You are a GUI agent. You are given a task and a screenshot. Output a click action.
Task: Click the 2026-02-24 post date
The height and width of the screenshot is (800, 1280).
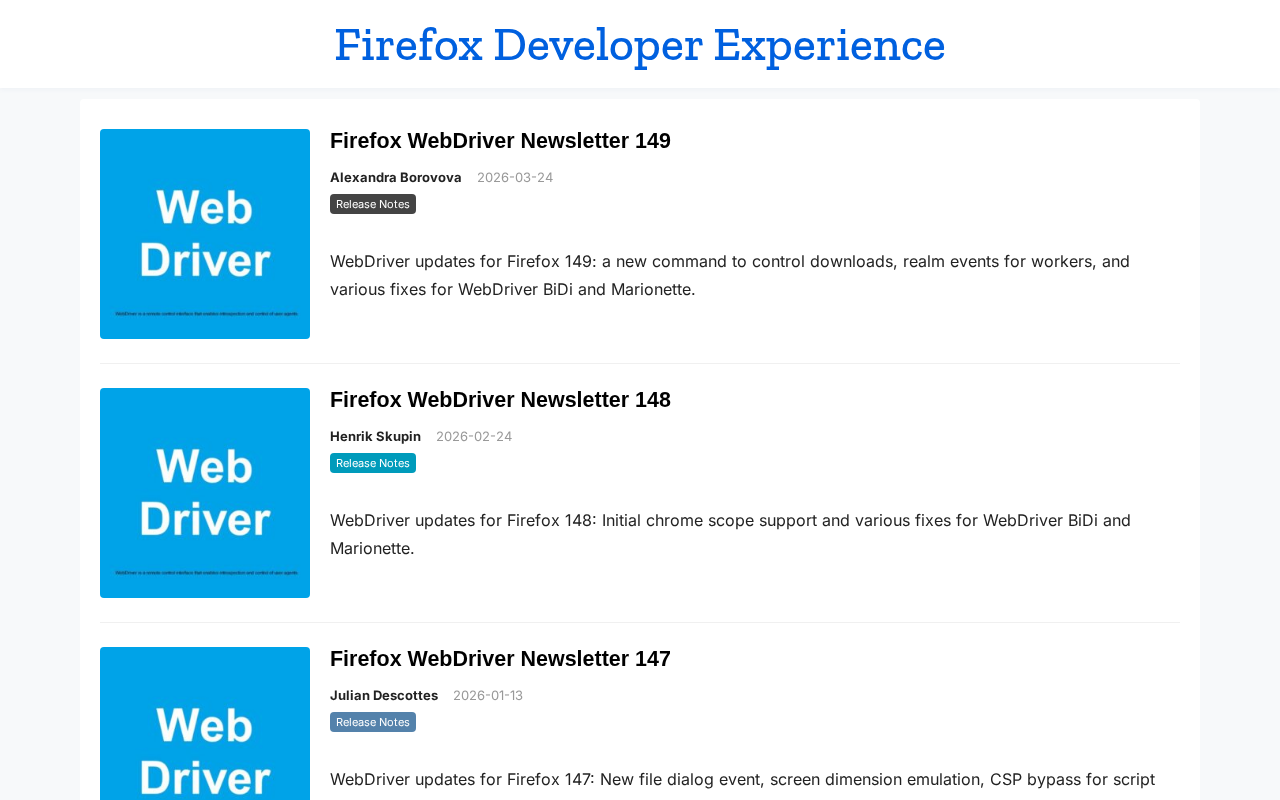(x=474, y=436)
